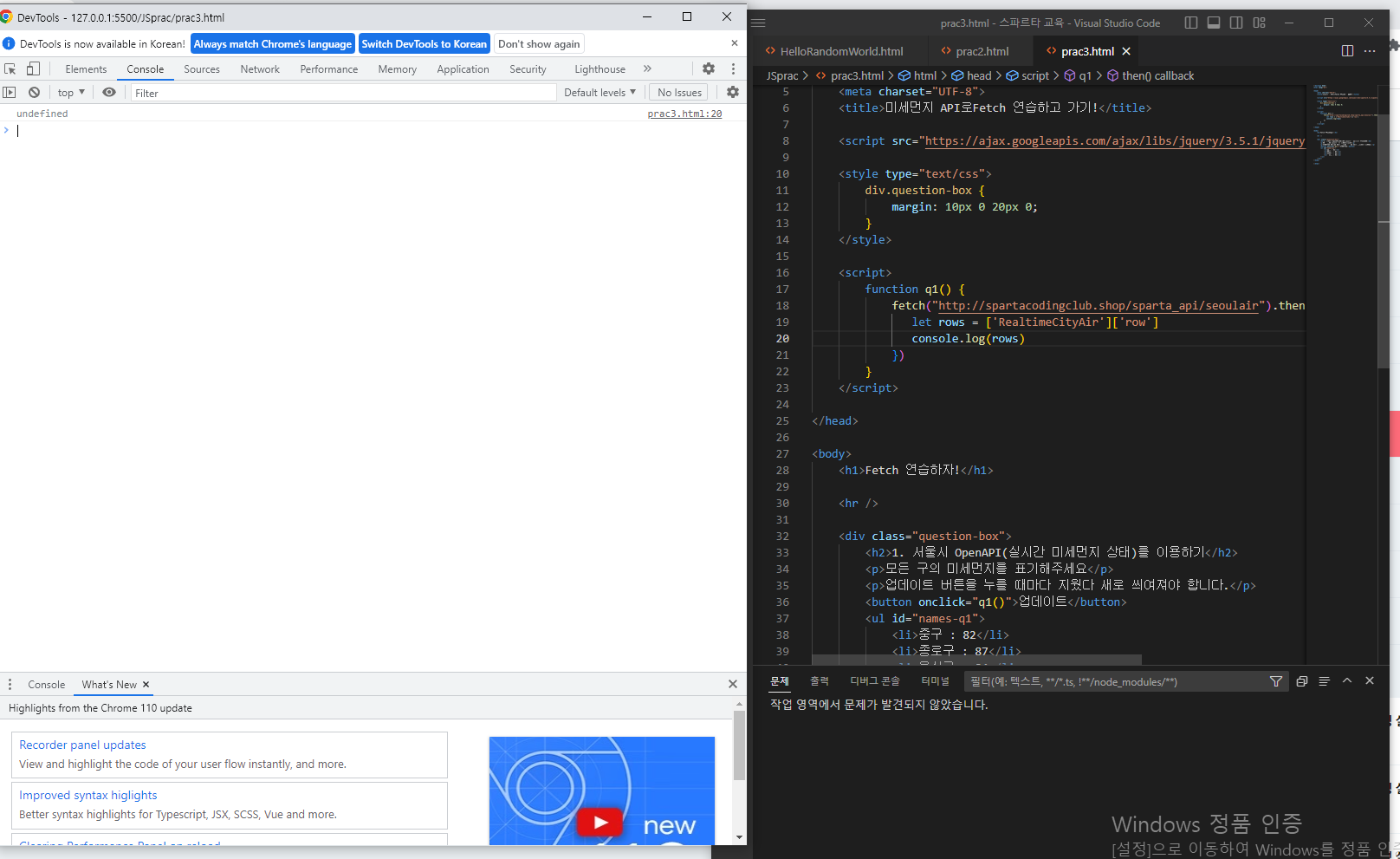This screenshot has width=1400, height=859.
Task: Switch to the Elements tab
Action: coord(86,69)
